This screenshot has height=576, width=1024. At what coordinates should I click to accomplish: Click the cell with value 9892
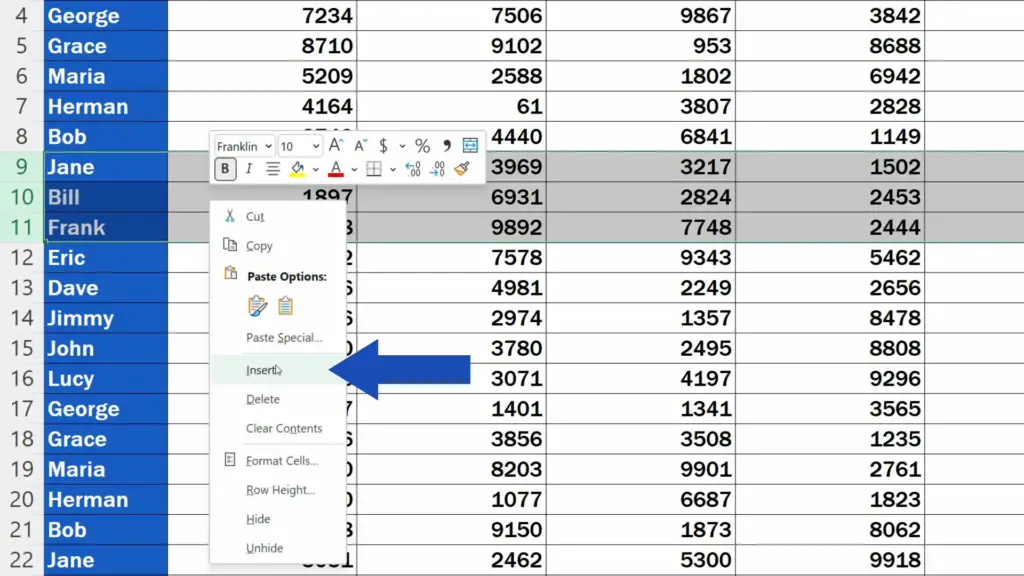tap(451, 227)
